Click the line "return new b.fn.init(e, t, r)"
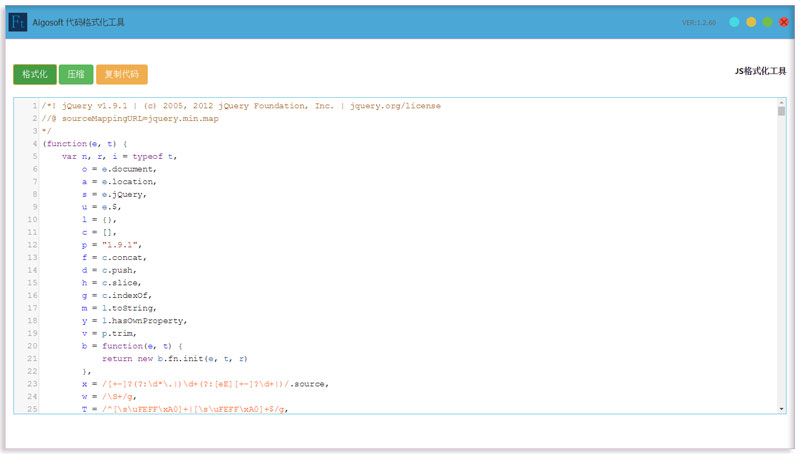Viewport: 800px width, 454px height. 180,358
